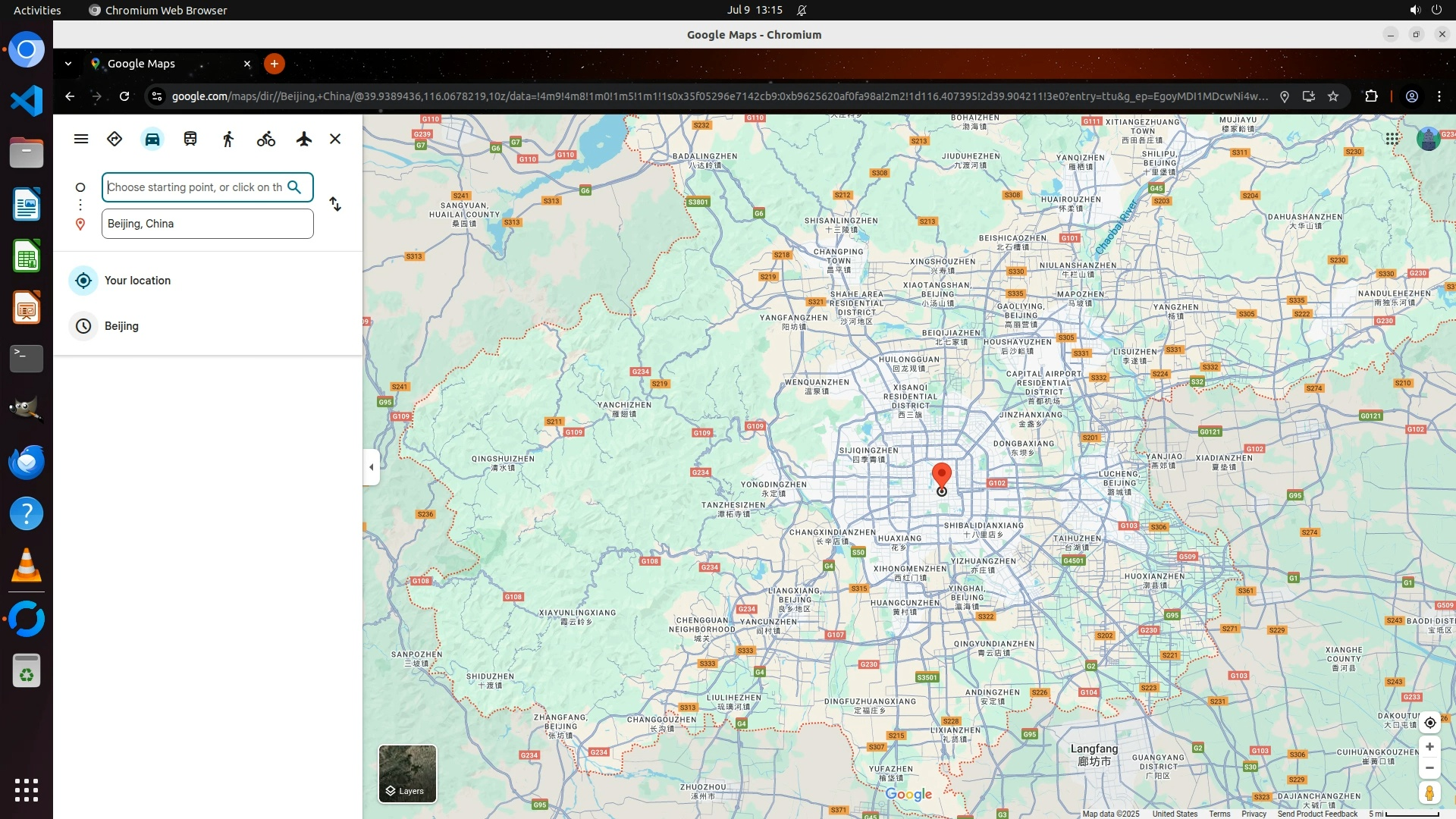Select the Walking travel mode icon
The image size is (1456, 819).
point(228,140)
